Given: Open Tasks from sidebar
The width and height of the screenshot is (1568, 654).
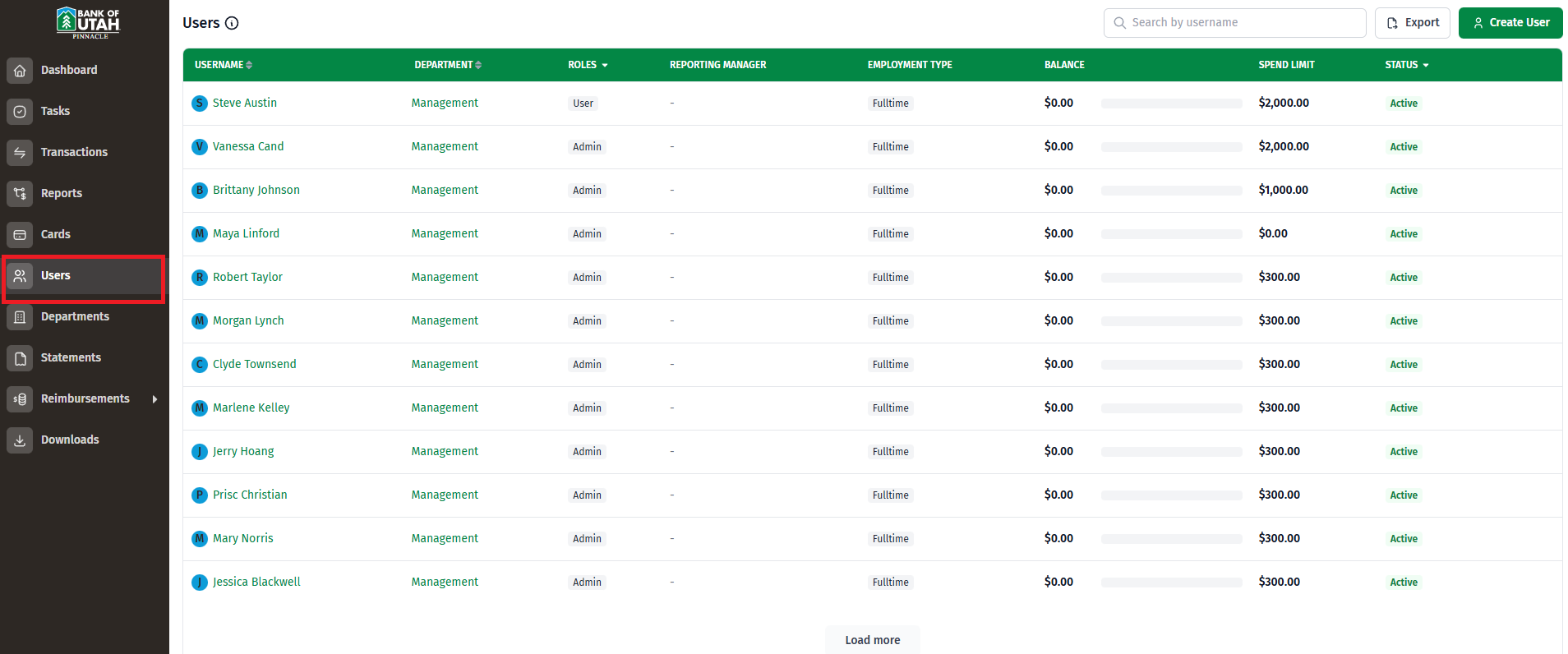Looking at the screenshot, I should 55,111.
